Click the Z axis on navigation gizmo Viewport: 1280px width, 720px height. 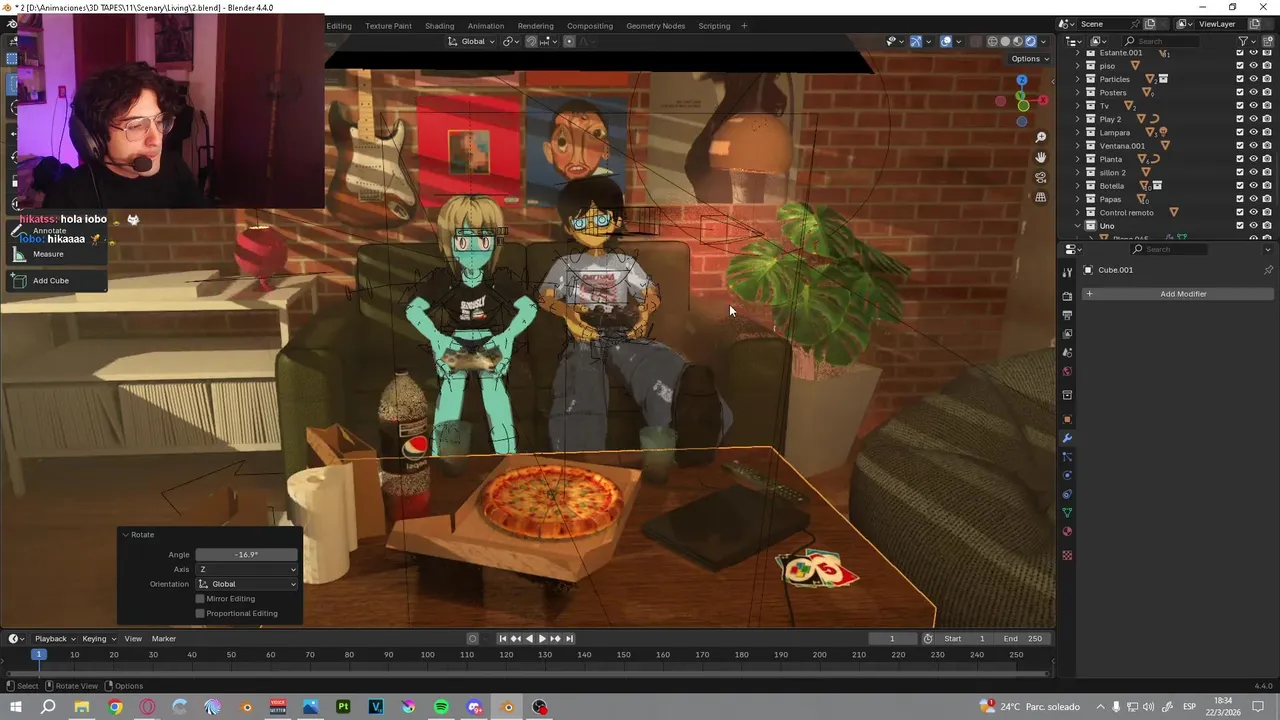pos(1021,80)
